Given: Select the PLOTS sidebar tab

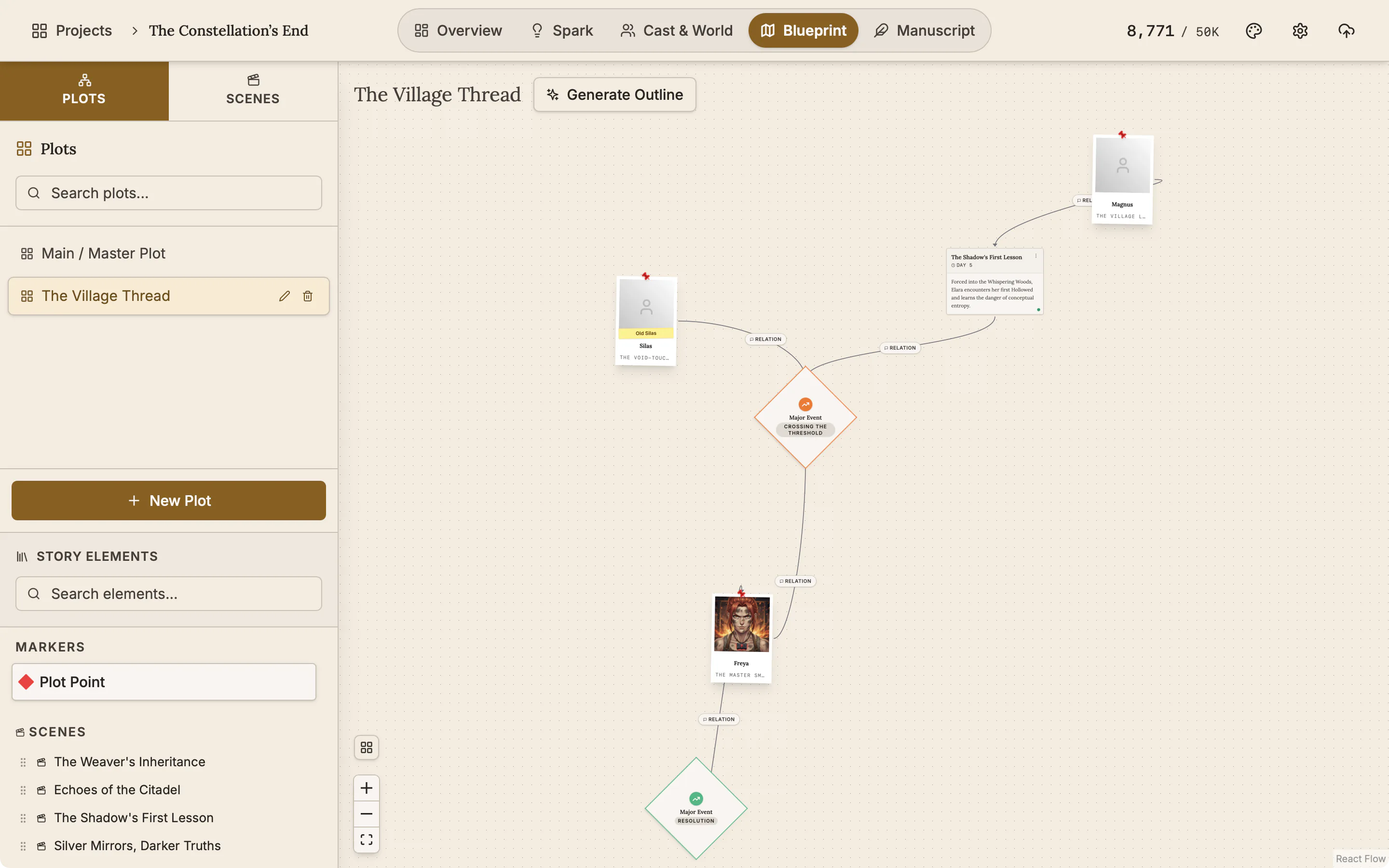Looking at the screenshot, I should click(x=84, y=91).
